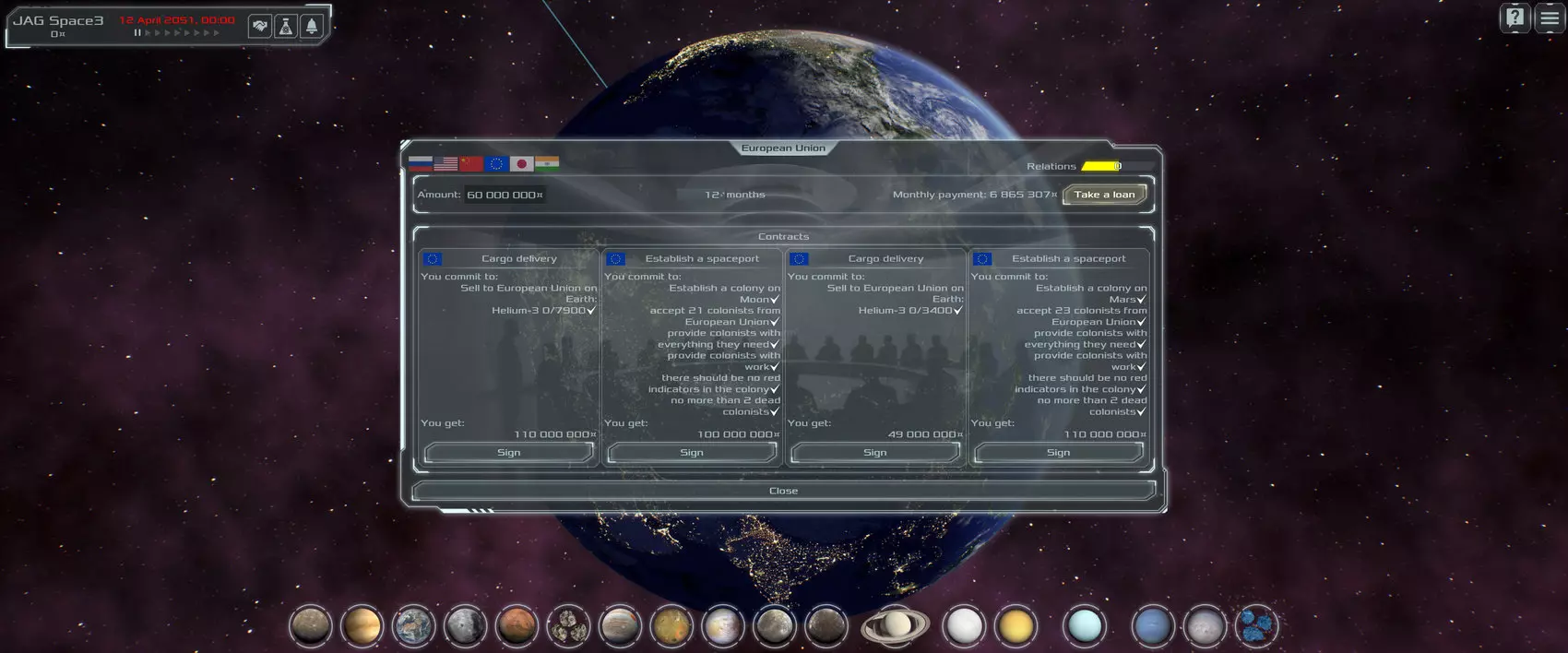The height and width of the screenshot is (653, 1568).
Task: Close the European Union dialog
Action: point(783,491)
